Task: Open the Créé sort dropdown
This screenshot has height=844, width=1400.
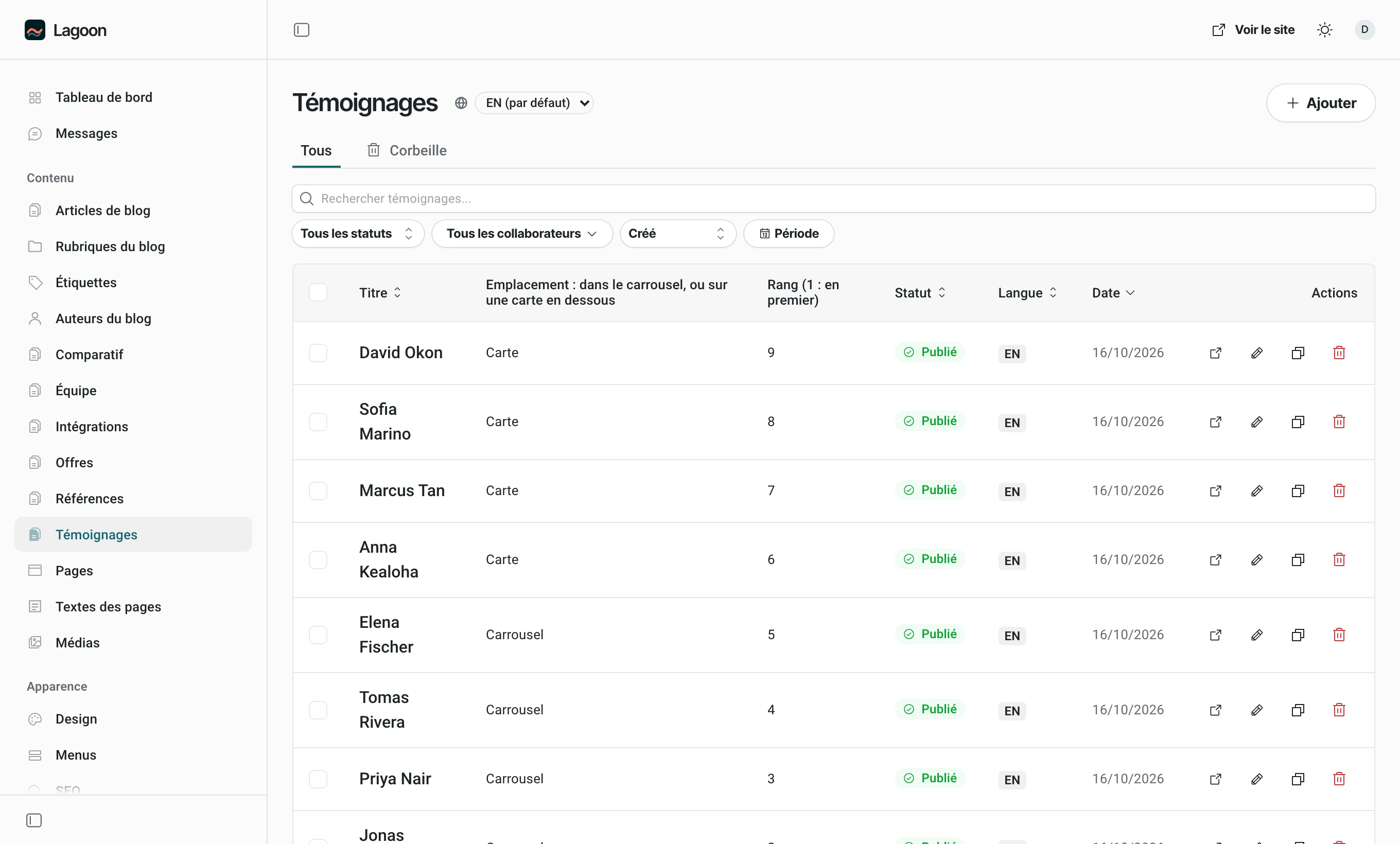Action: click(x=678, y=234)
